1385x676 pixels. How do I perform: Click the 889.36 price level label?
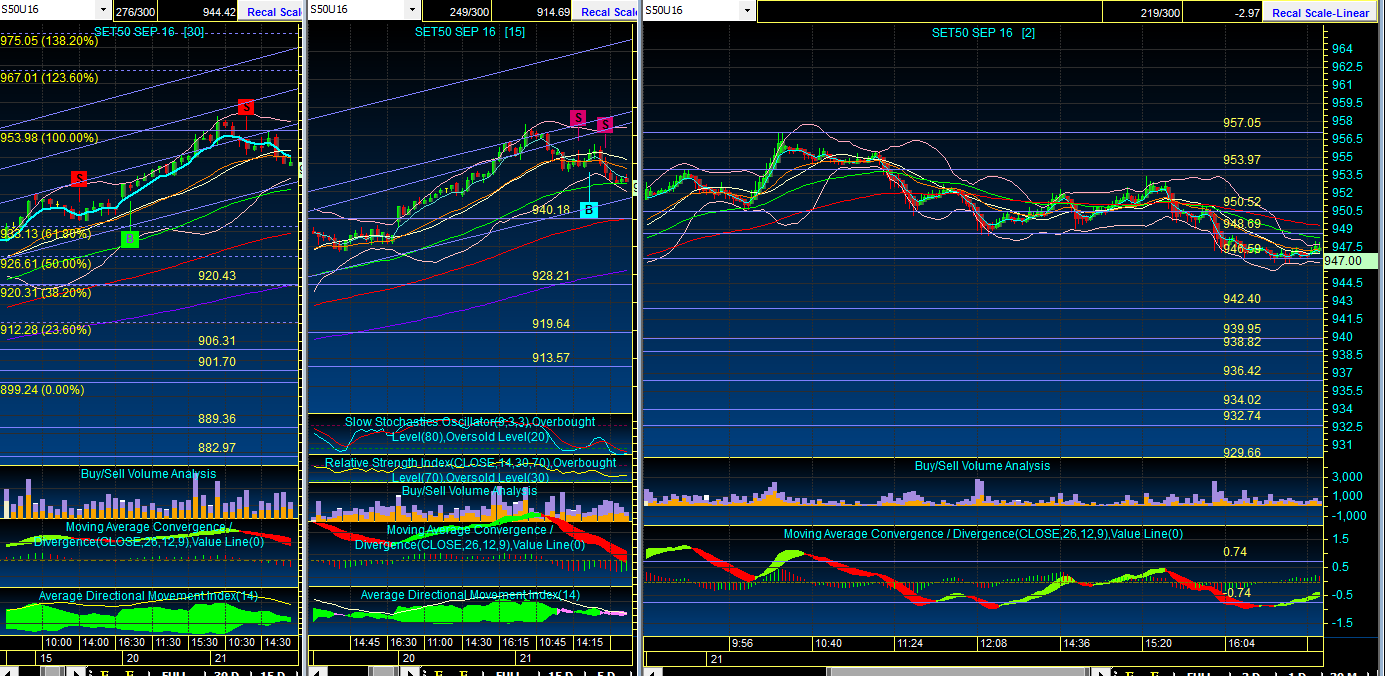pyautogui.click(x=217, y=419)
